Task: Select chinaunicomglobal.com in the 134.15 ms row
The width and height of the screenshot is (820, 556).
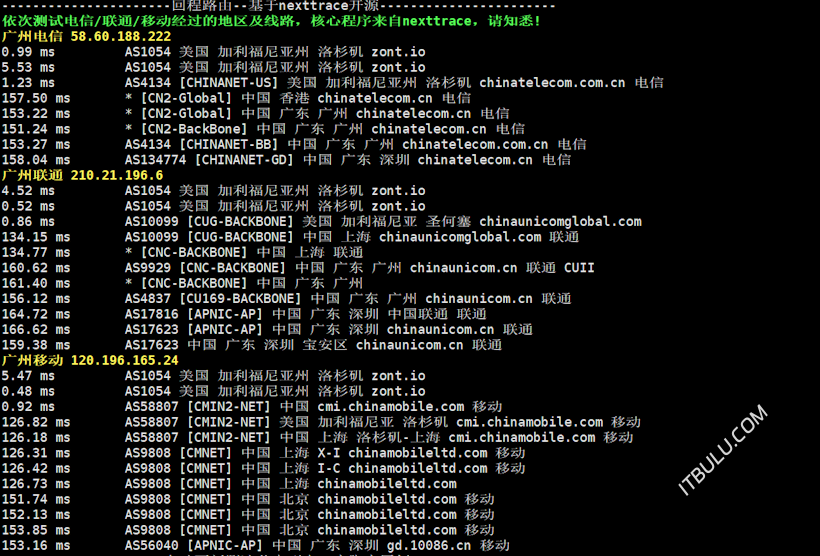Action: pyautogui.click(x=460, y=237)
